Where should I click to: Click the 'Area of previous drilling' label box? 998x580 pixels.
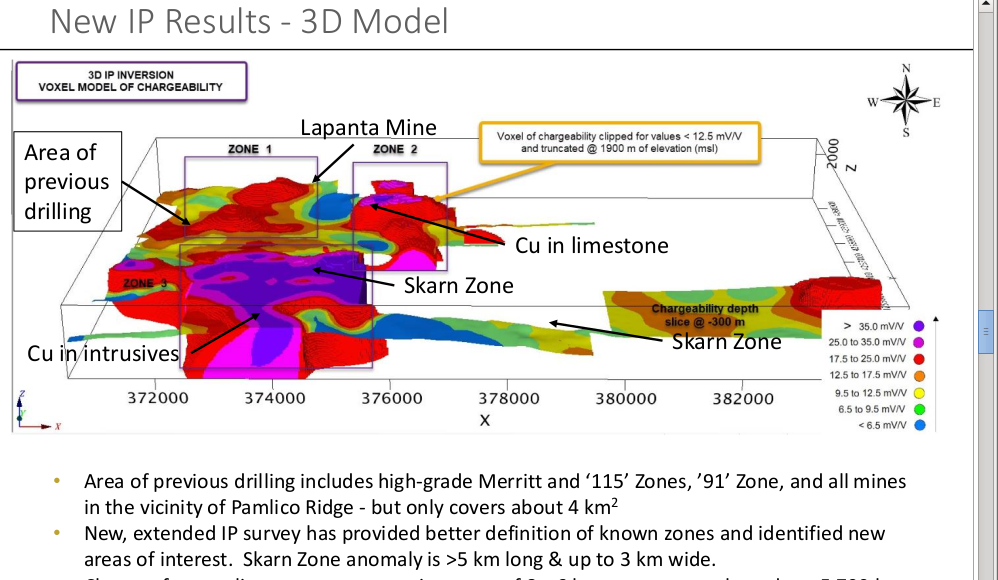click(x=67, y=181)
